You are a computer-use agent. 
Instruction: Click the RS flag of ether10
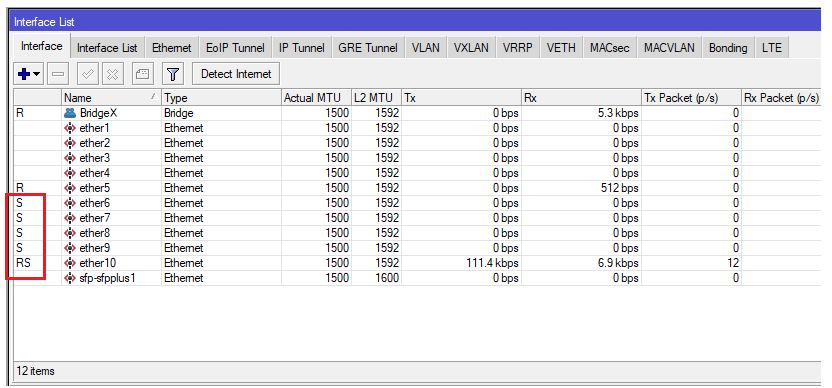coord(23,263)
